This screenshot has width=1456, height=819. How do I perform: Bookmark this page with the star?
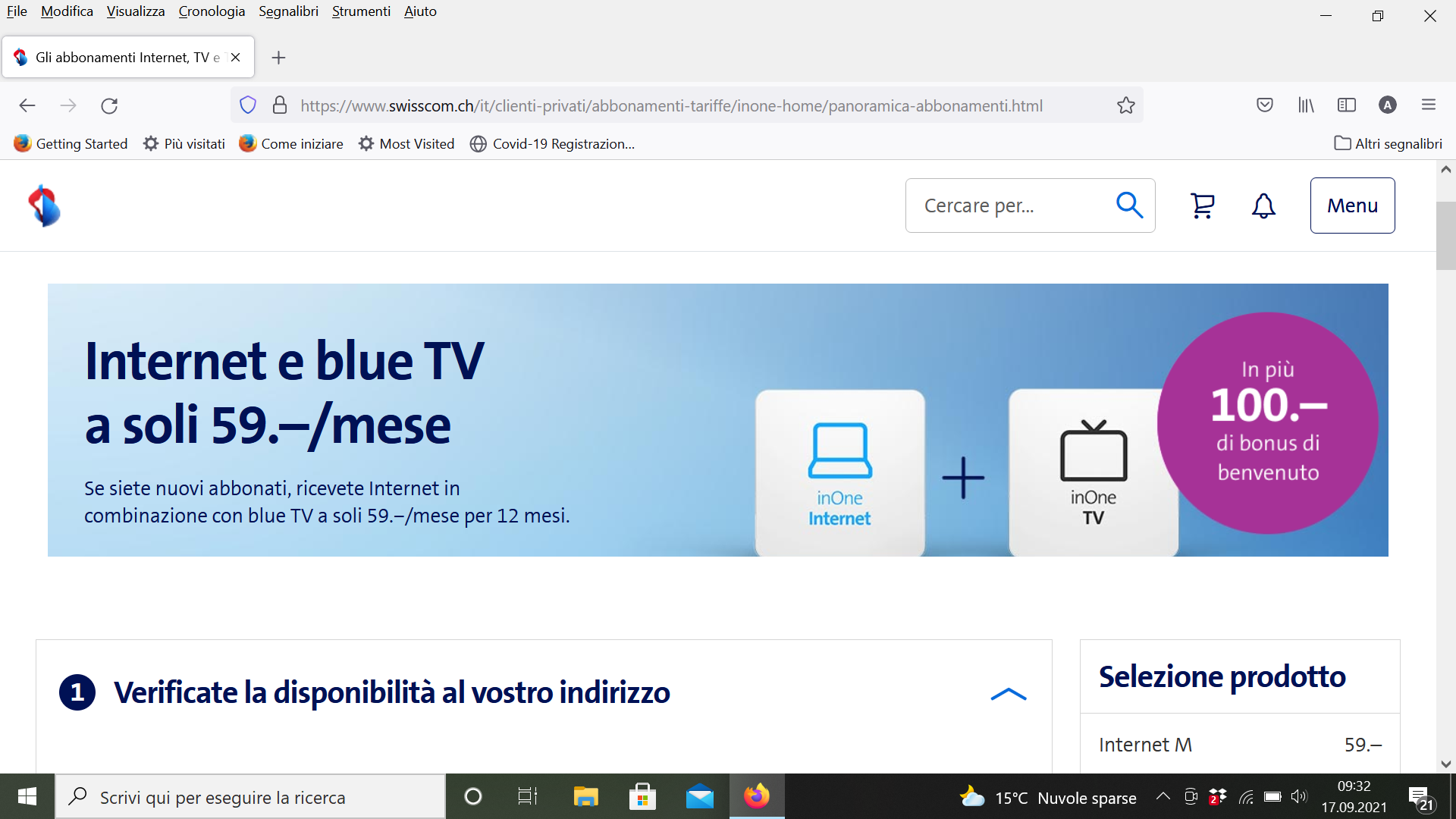(1126, 105)
